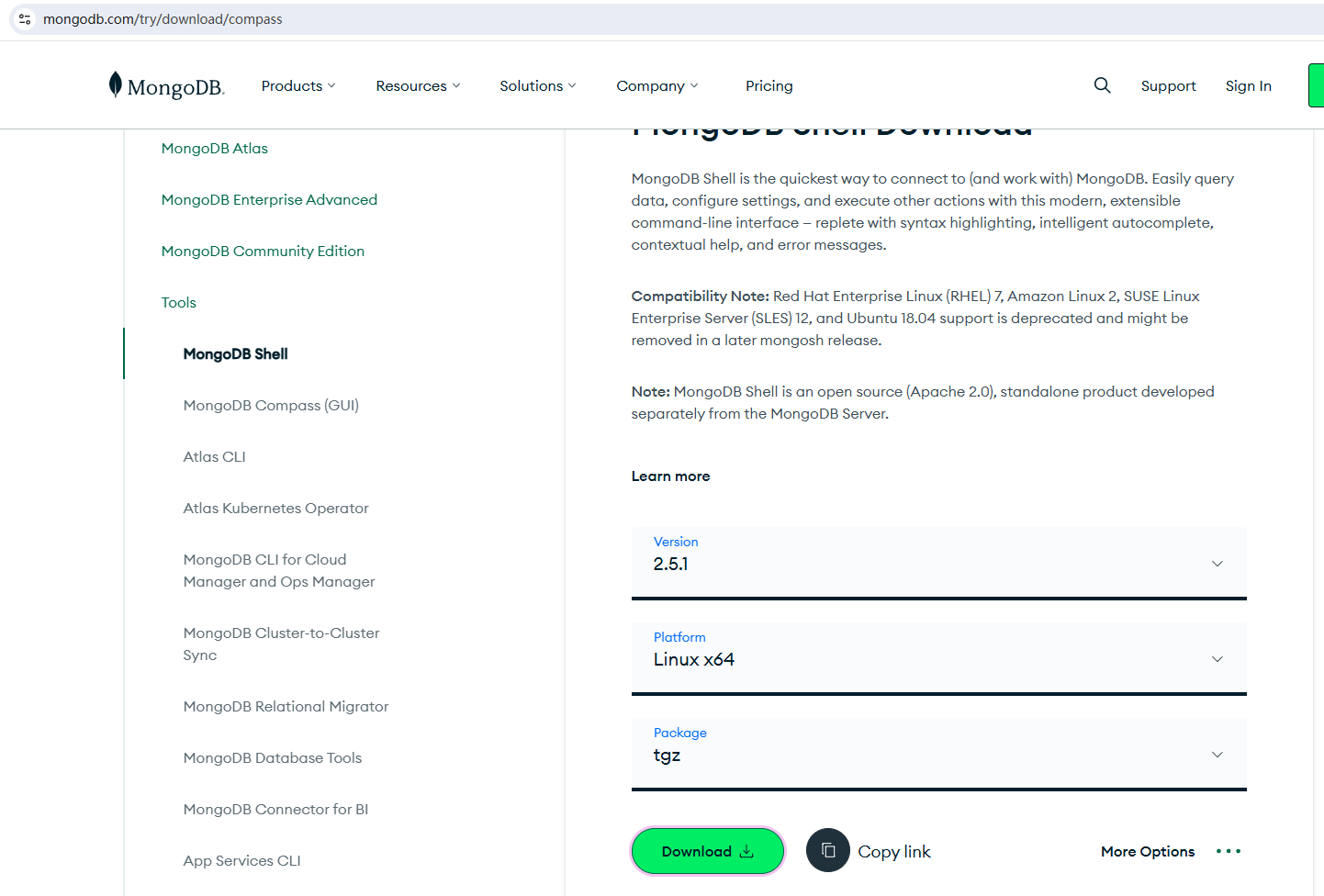Select MongoDB Compass (GUI) in sidebar
This screenshot has width=1324, height=896.
pos(271,405)
